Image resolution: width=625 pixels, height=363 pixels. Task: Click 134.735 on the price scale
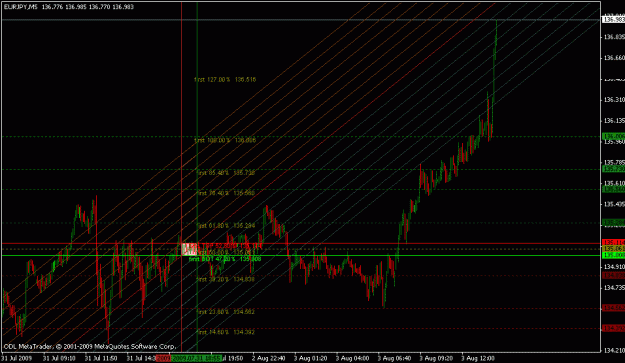614,287
